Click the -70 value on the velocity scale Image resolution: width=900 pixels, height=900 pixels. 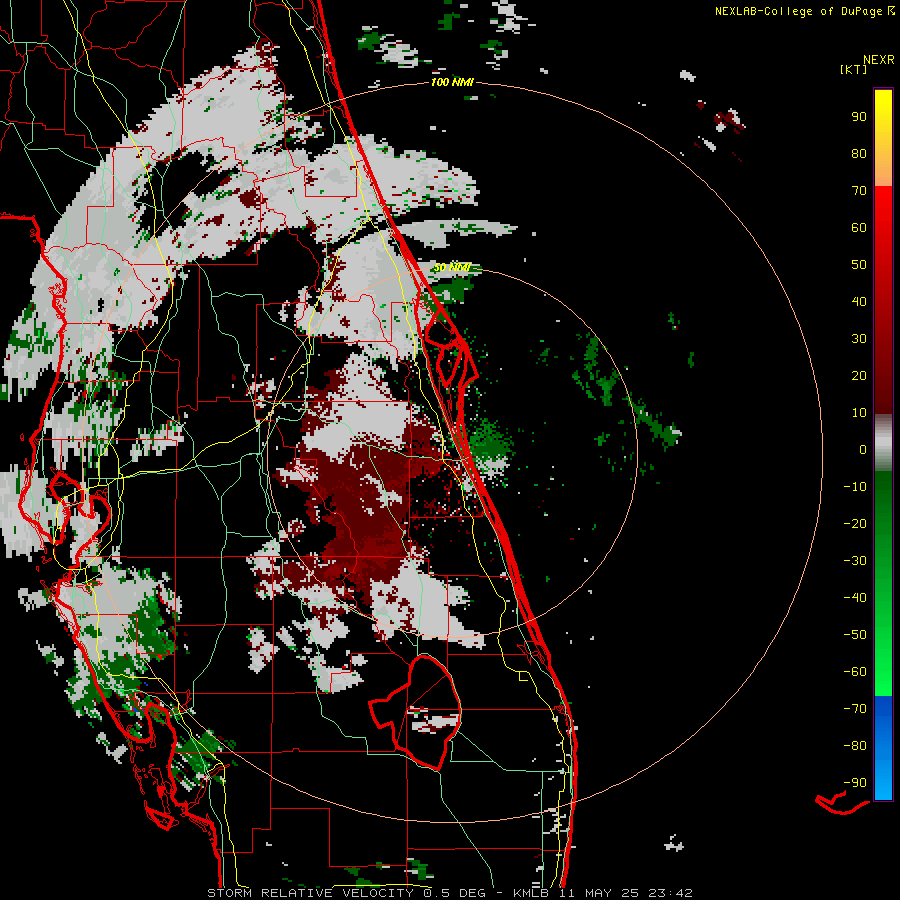coord(855,709)
